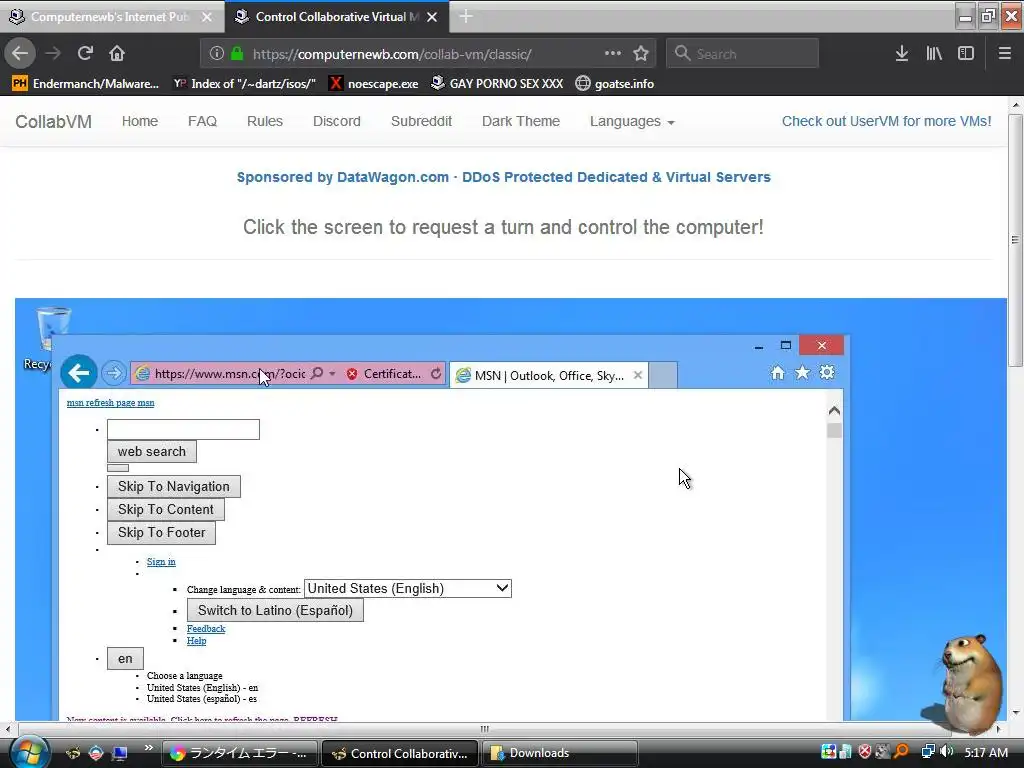Expand IE address bar dropdown arrow
Screen dimensions: 1024x768
pos(332,374)
